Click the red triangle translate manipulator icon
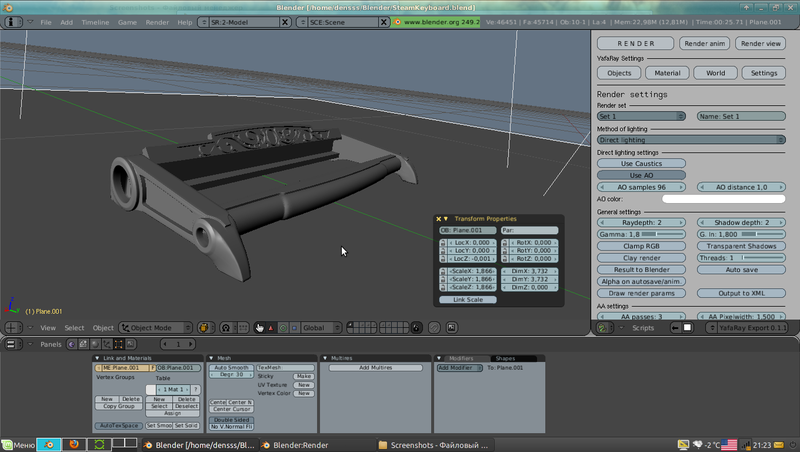 point(271,328)
